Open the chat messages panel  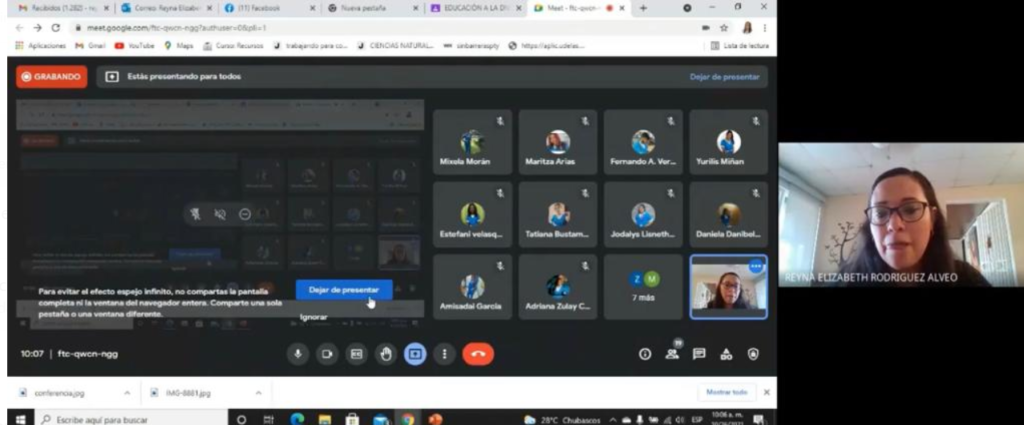(699, 354)
